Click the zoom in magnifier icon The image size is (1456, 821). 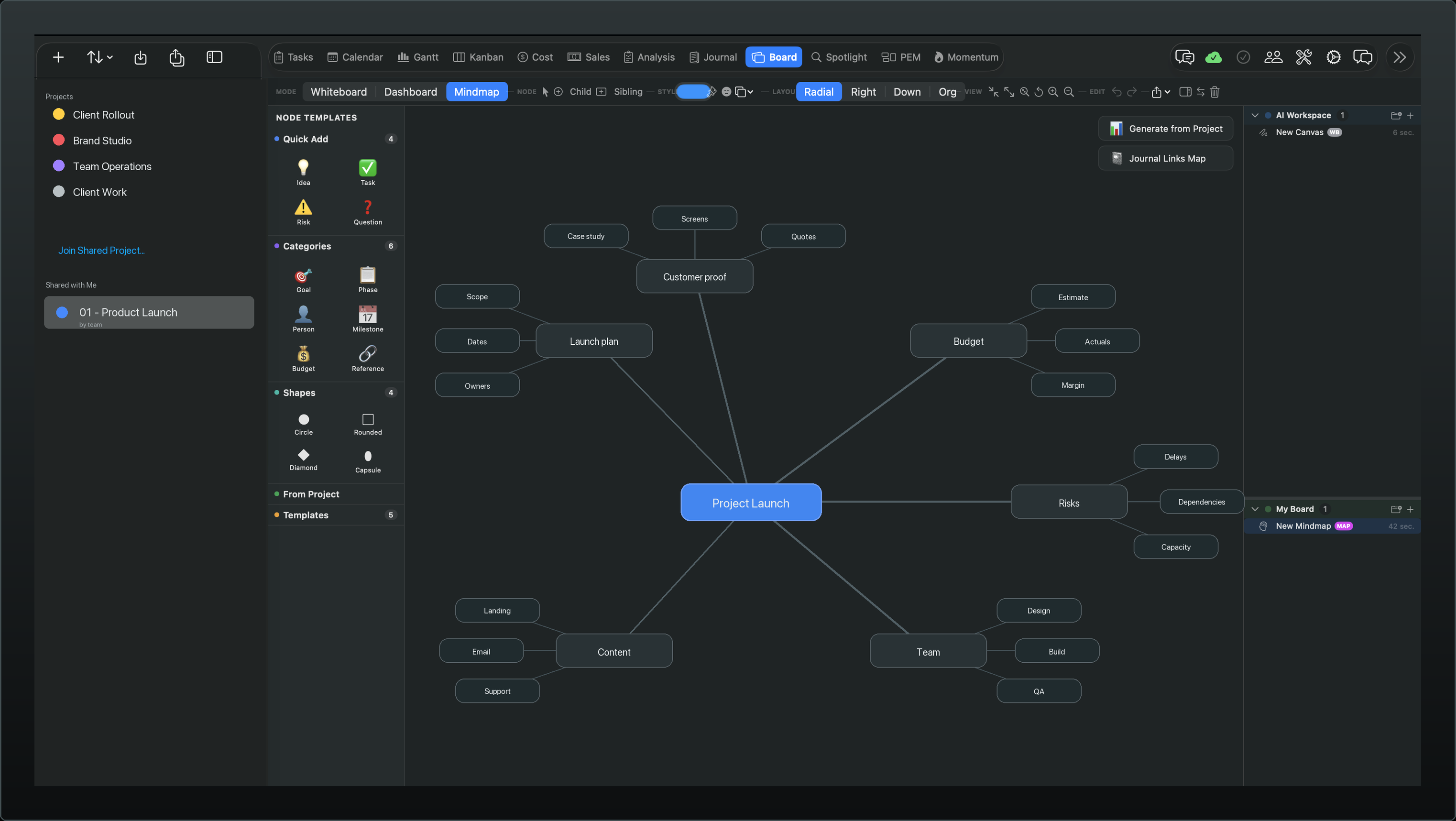1053,91
